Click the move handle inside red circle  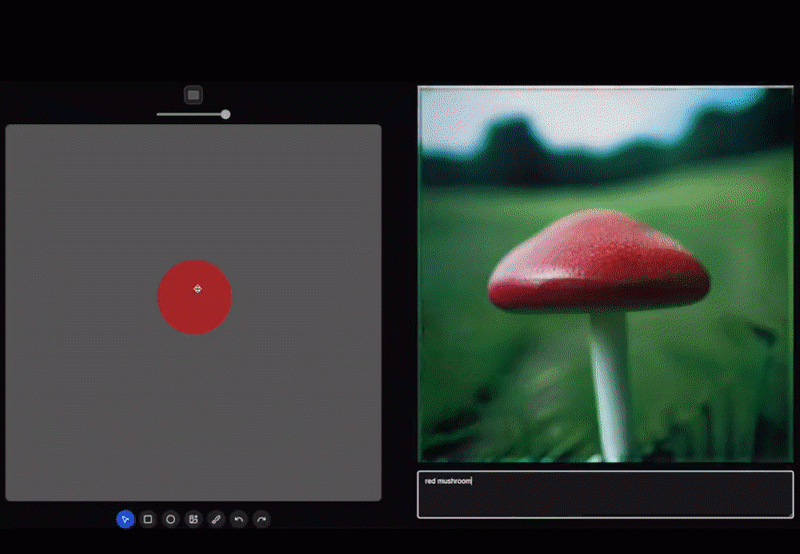tap(197, 289)
